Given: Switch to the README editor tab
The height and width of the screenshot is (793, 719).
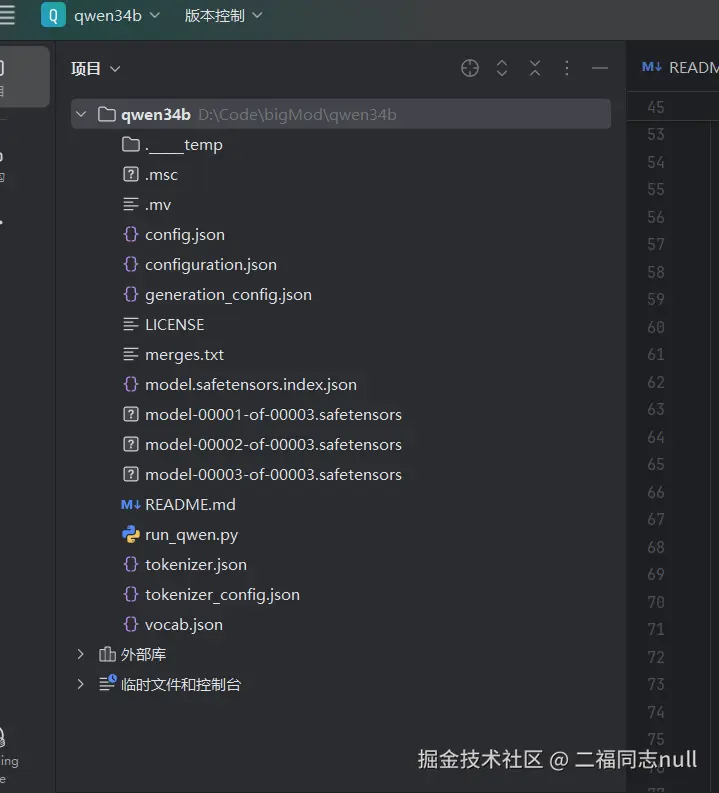Looking at the screenshot, I should (x=680, y=67).
